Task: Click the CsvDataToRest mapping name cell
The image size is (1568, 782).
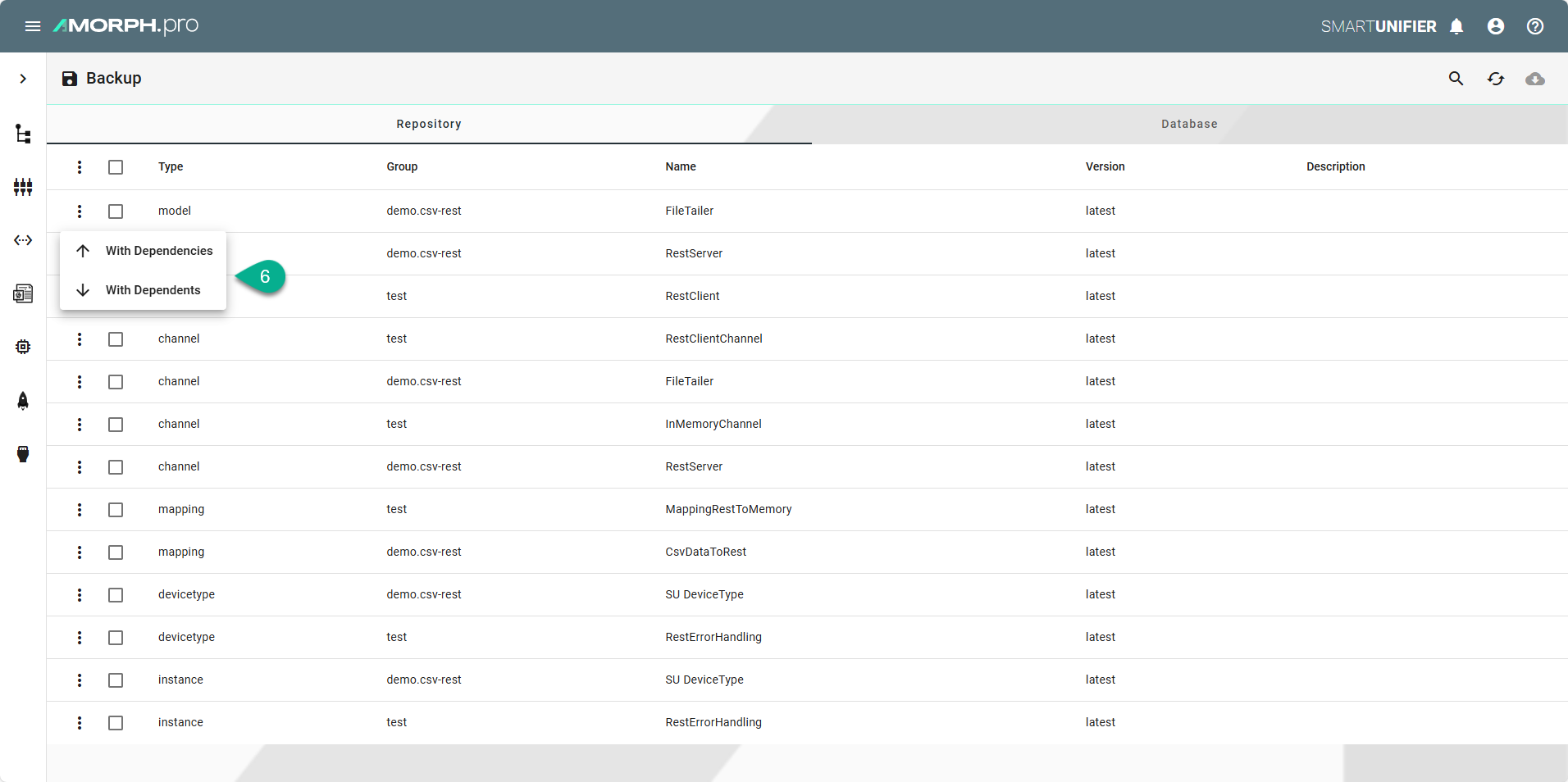Action: 705,552
